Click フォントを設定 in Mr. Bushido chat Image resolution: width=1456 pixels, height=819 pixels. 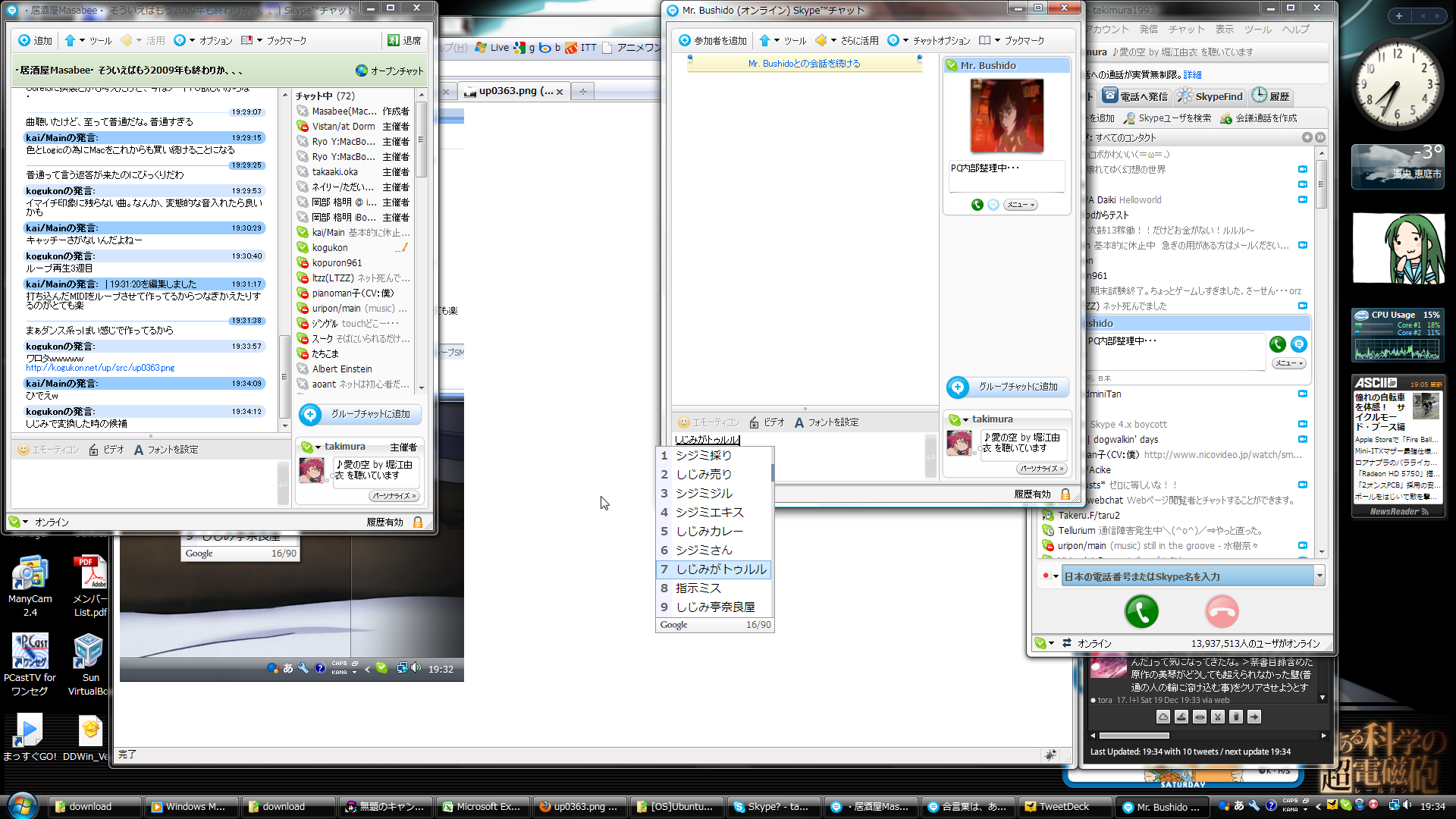coord(826,422)
